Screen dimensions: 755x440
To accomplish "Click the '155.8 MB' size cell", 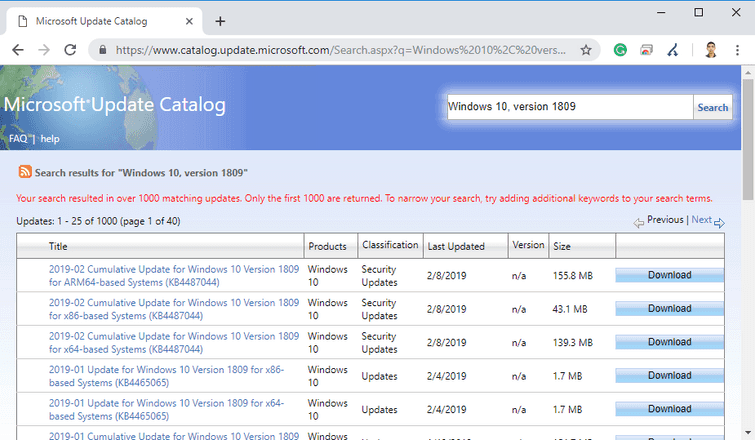I will pyautogui.click(x=573, y=276).
